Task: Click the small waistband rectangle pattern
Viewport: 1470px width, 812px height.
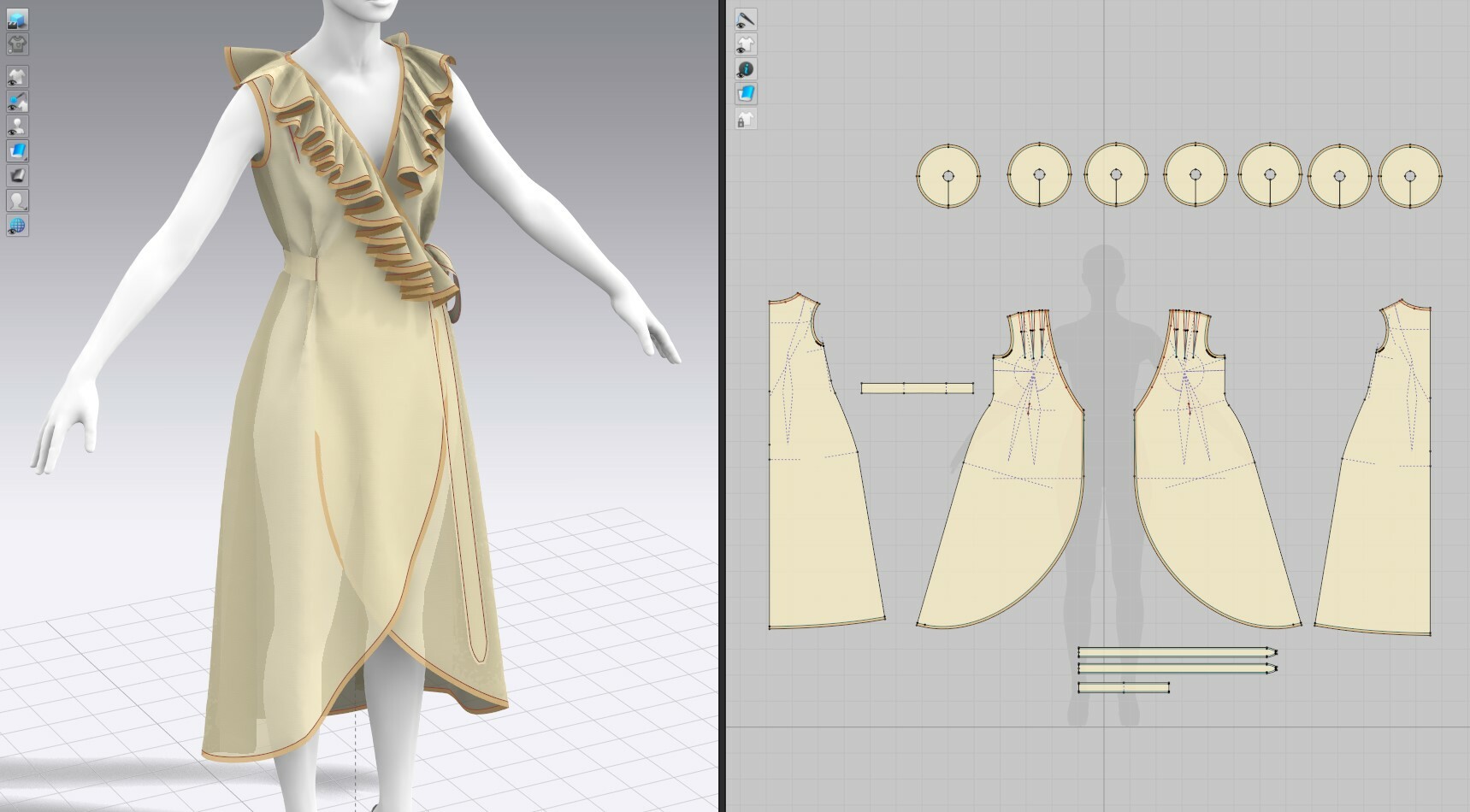Action: pos(915,389)
